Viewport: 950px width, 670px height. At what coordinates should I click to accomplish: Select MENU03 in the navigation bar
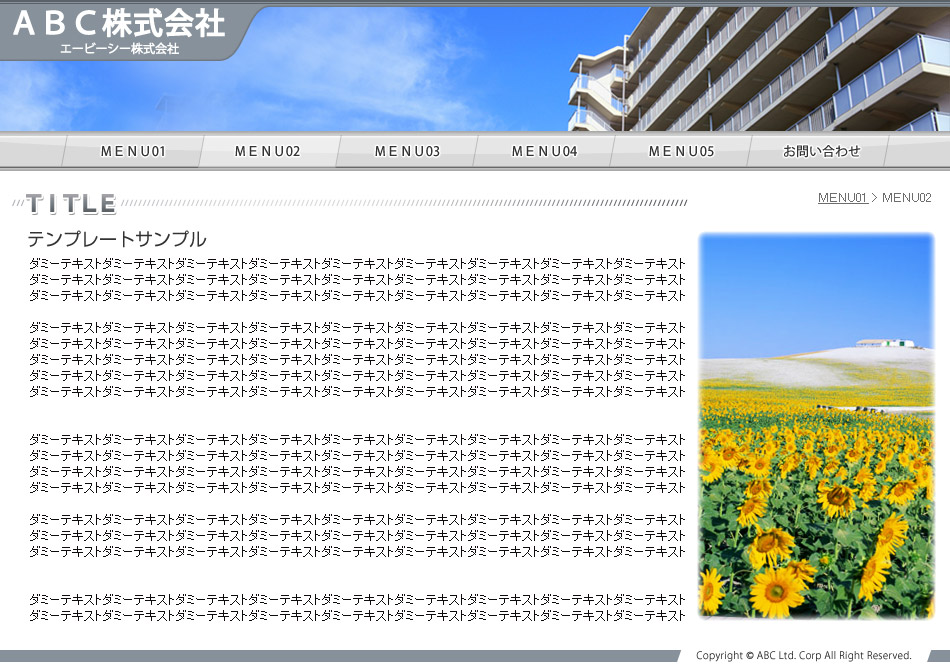coord(407,151)
